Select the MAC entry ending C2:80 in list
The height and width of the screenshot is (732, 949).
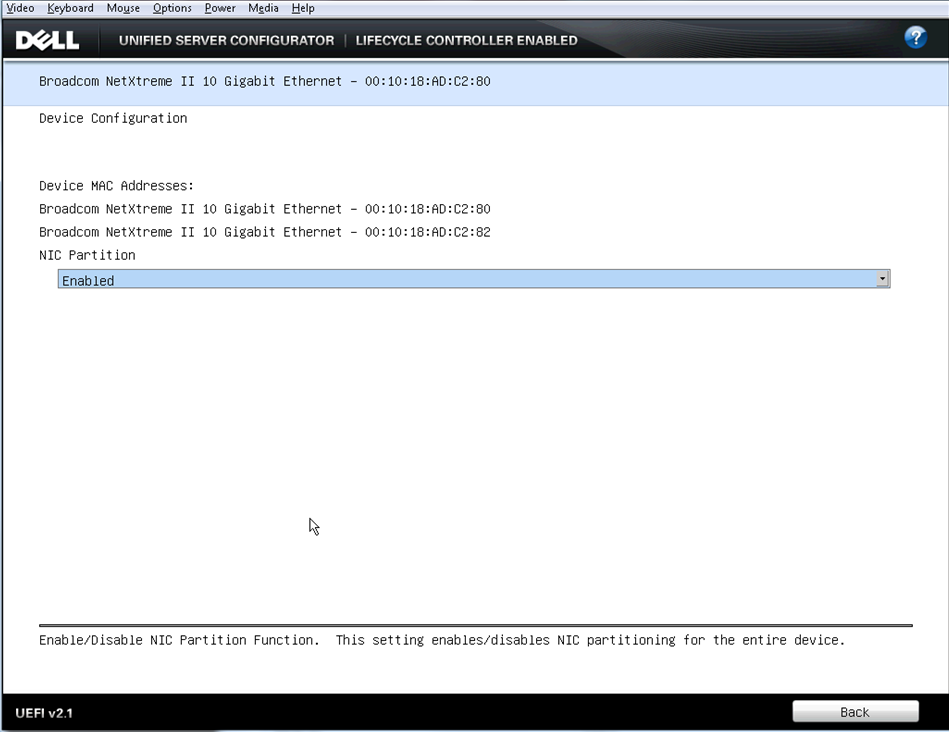coord(264,209)
